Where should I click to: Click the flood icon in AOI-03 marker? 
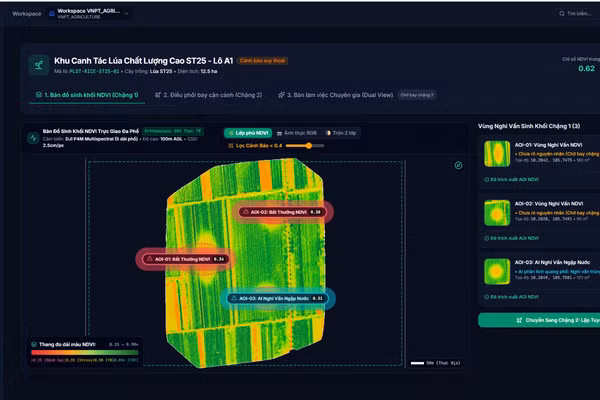234,298
